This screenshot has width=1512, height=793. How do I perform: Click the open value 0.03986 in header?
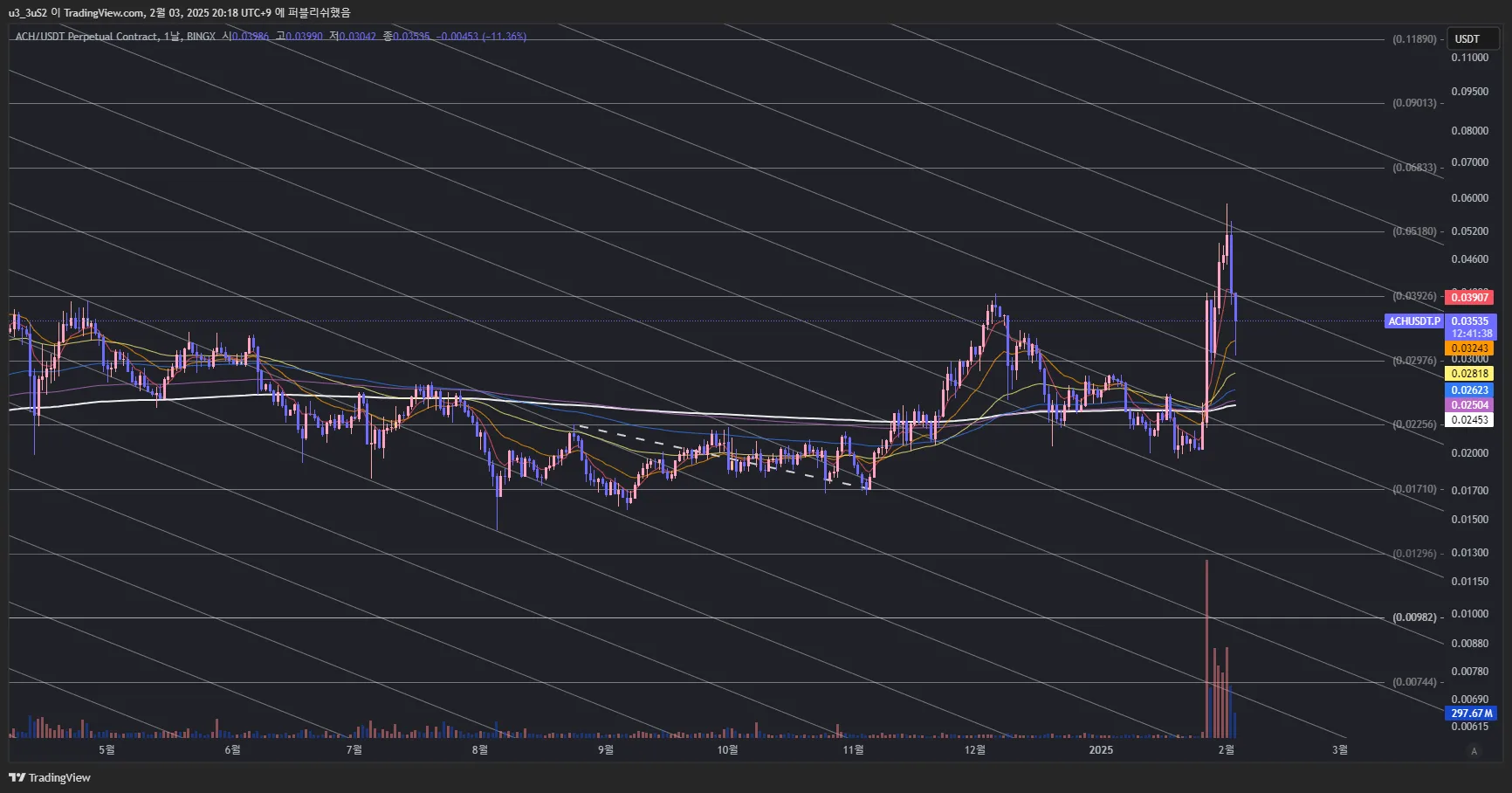251,37
